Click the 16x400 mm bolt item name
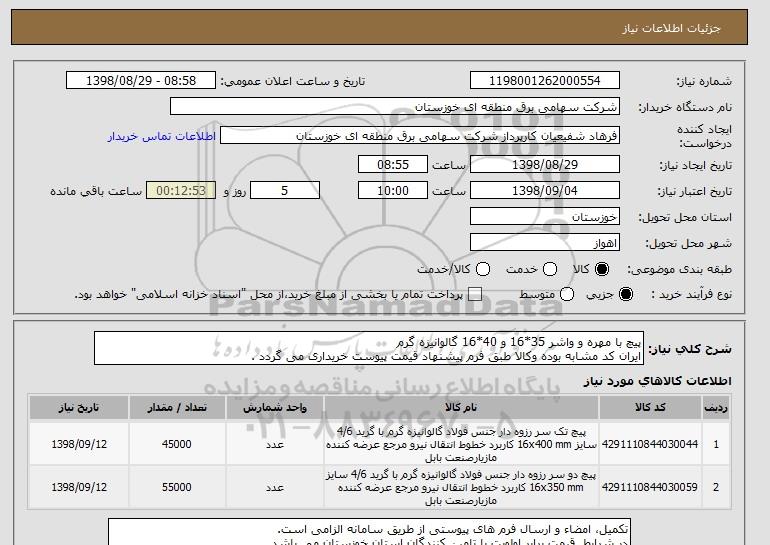 tap(461, 444)
